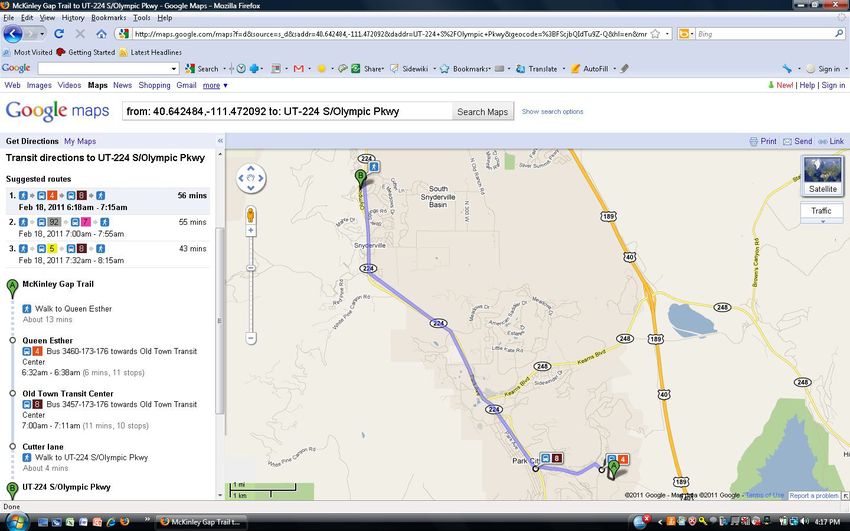
Task: Click Report a problem link on map
Action: point(814,495)
